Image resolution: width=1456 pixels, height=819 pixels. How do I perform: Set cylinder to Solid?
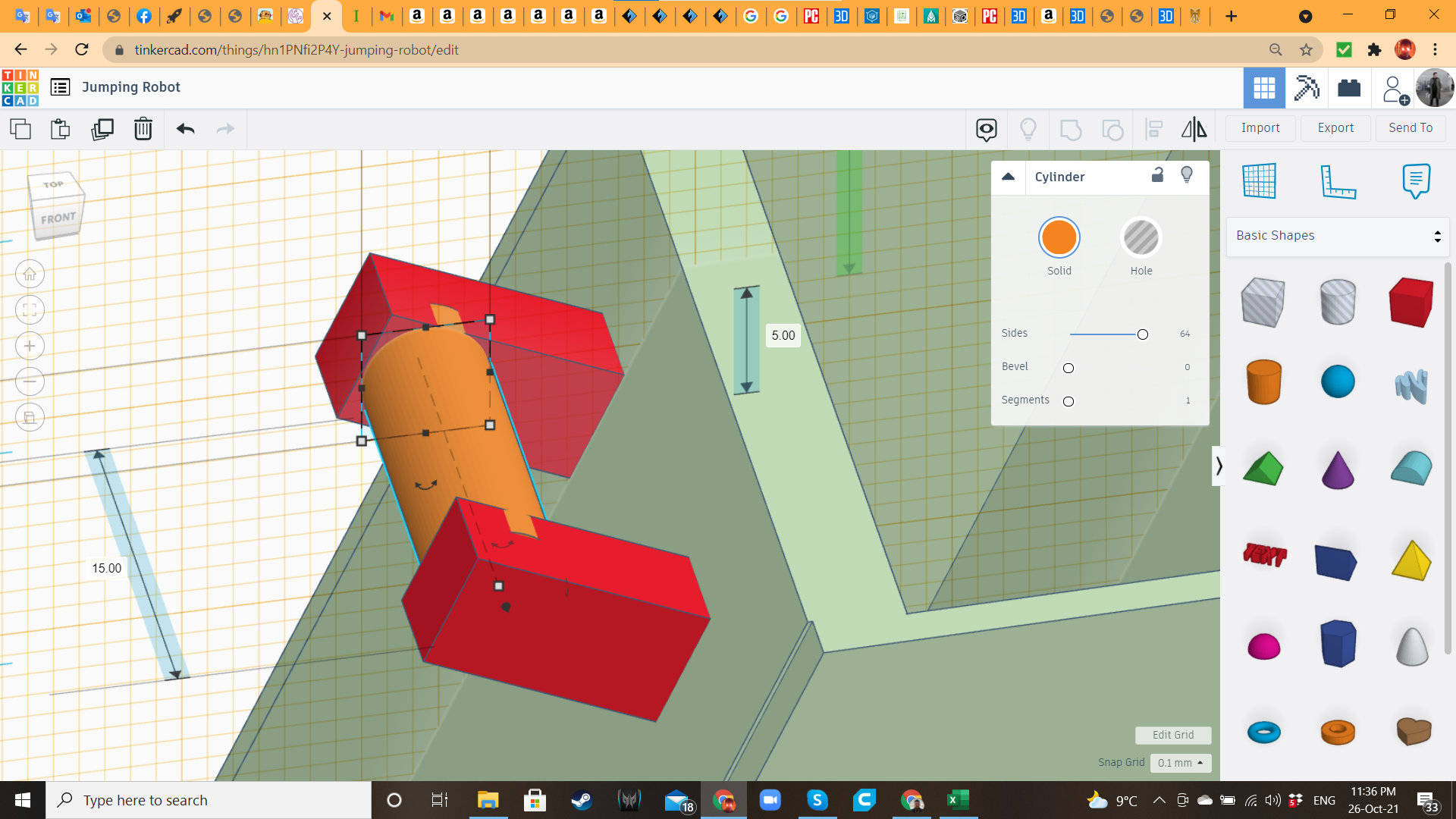[1059, 238]
